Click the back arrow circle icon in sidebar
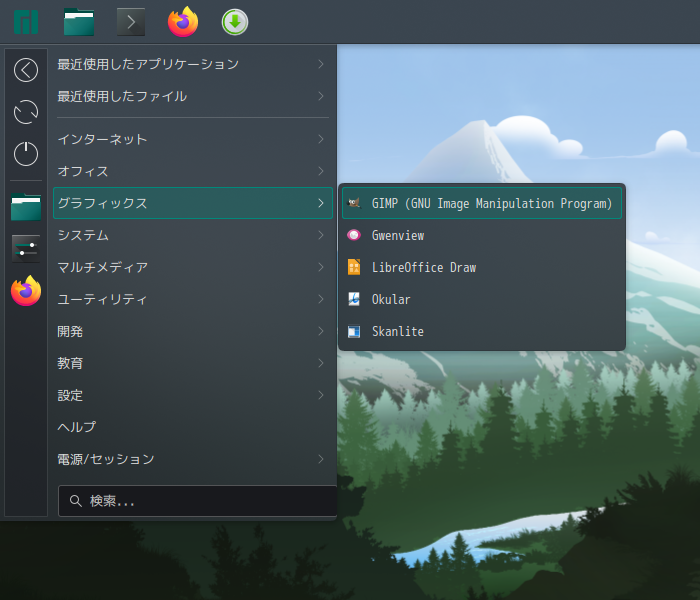 (26, 70)
